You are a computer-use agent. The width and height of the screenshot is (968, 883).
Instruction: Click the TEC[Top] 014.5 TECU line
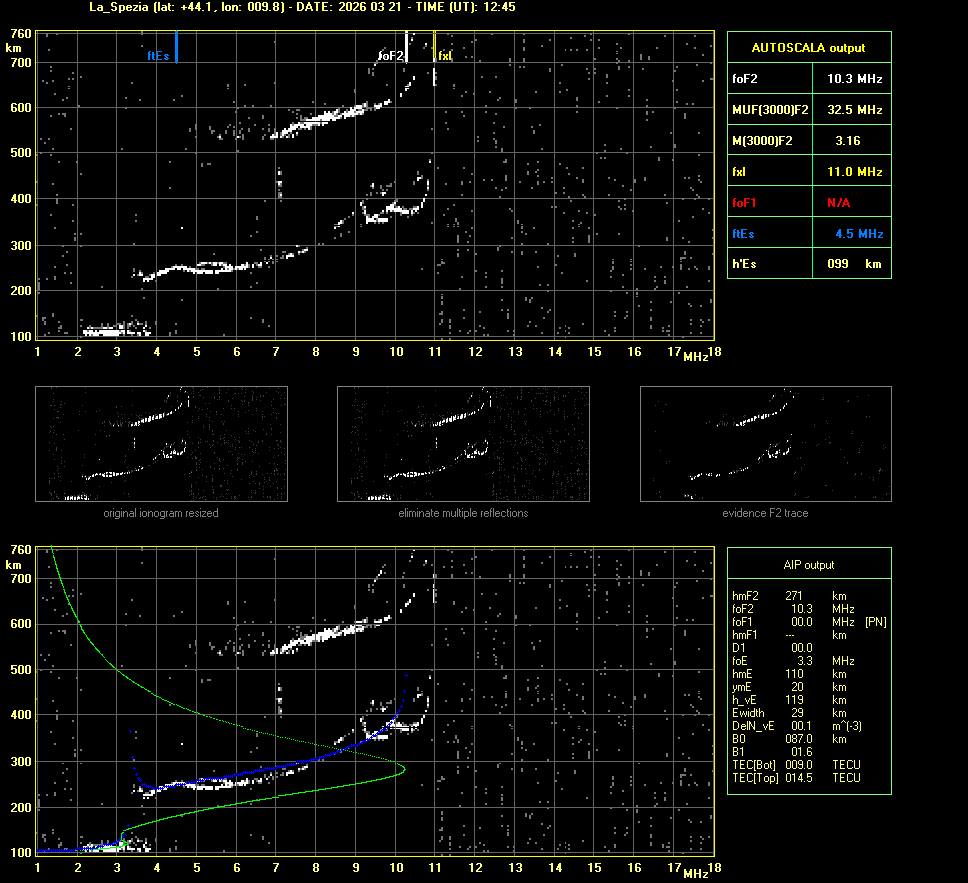pos(795,777)
